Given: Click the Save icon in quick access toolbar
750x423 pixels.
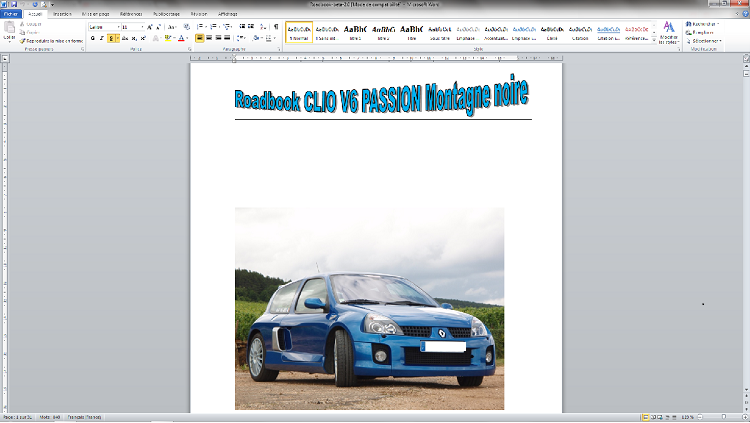Looking at the screenshot, I should coord(14,4).
